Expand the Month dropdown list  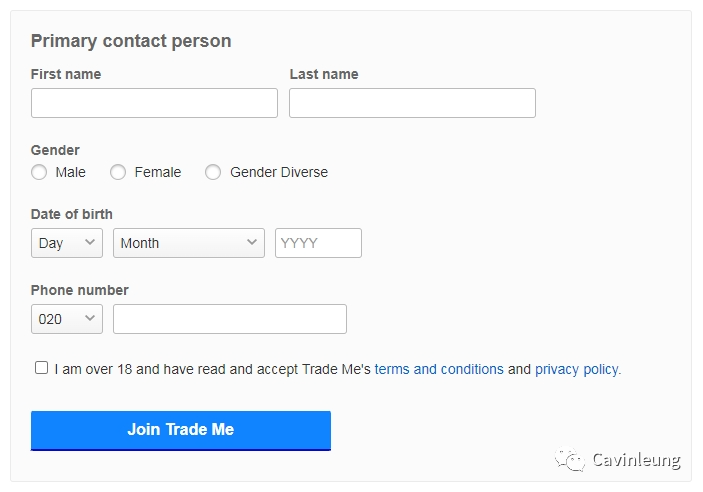(x=189, y=243)
